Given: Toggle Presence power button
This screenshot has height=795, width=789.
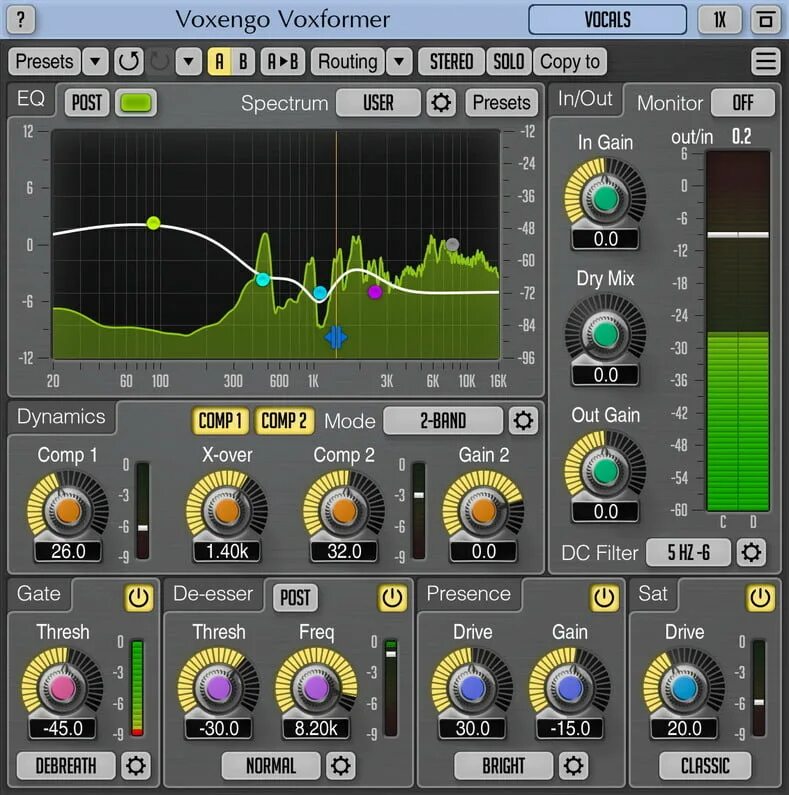Looking at the screenshot, I should (603, 597).
